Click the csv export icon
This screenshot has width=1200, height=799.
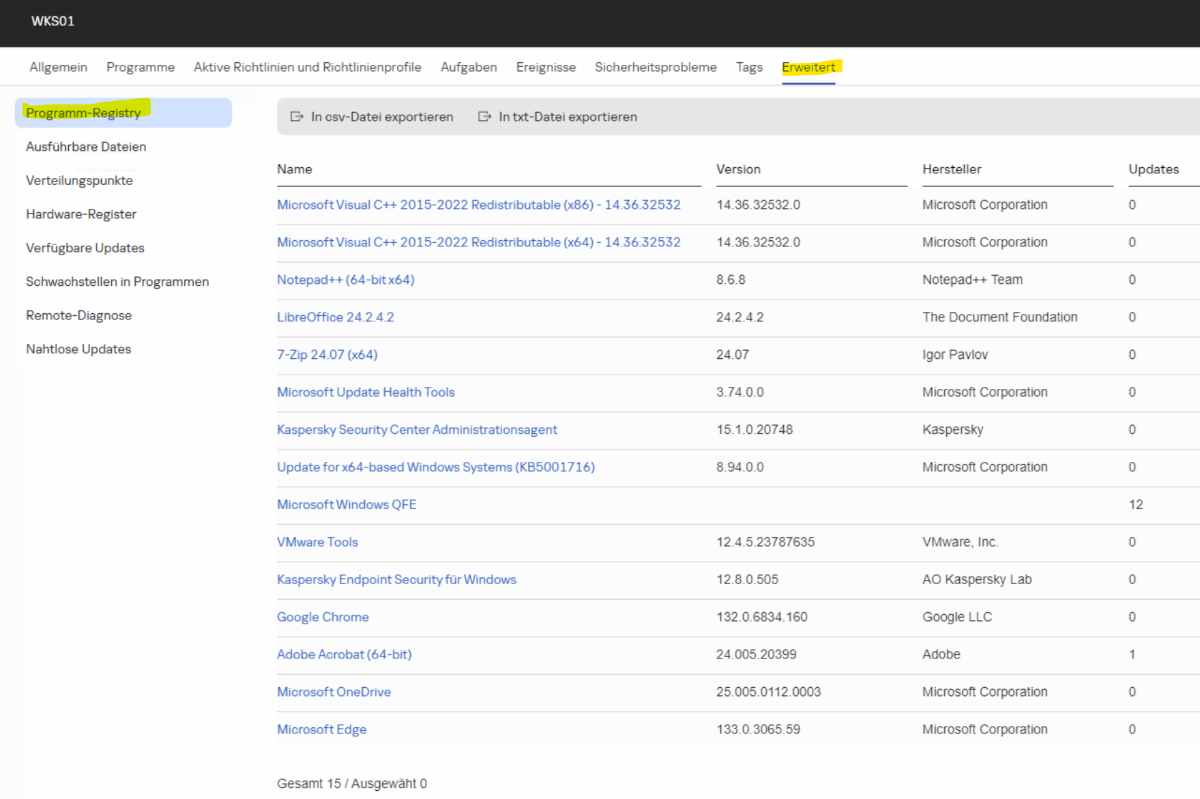tap(296, 117)
